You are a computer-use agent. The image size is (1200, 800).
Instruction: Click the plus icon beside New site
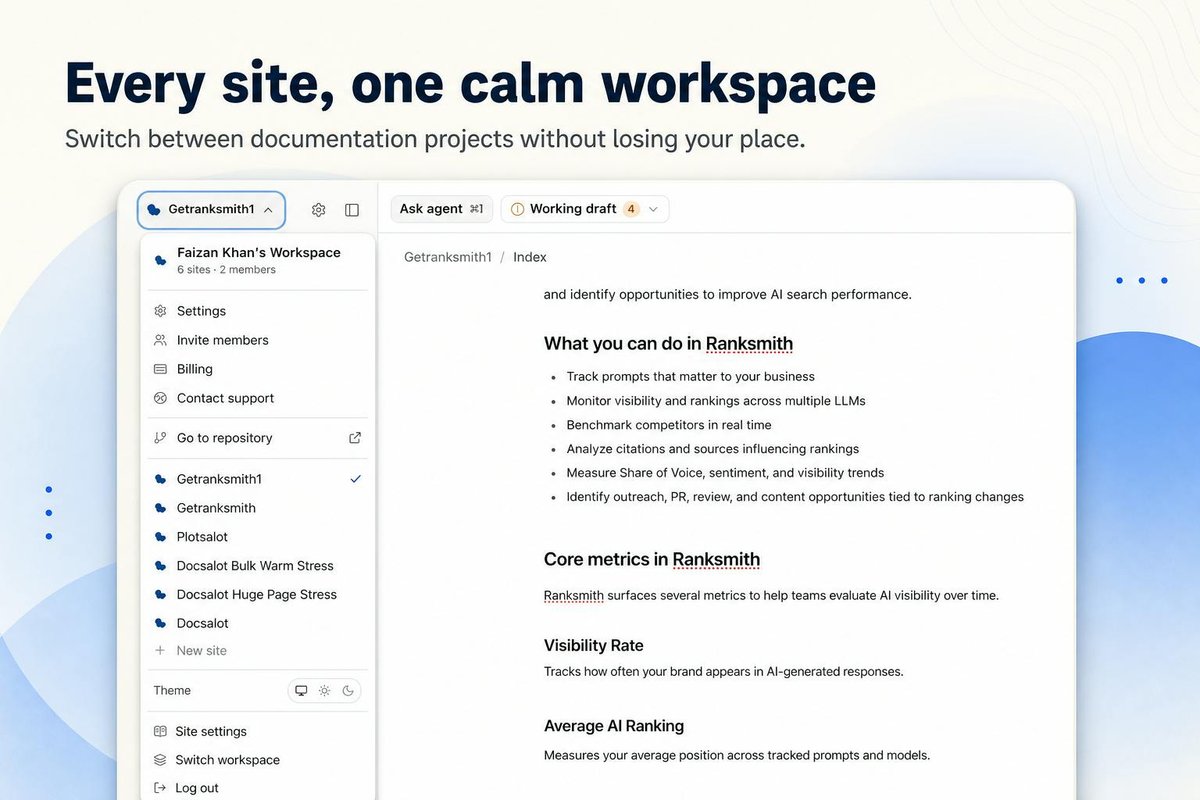pyautogui.click(x=160, y=650)
